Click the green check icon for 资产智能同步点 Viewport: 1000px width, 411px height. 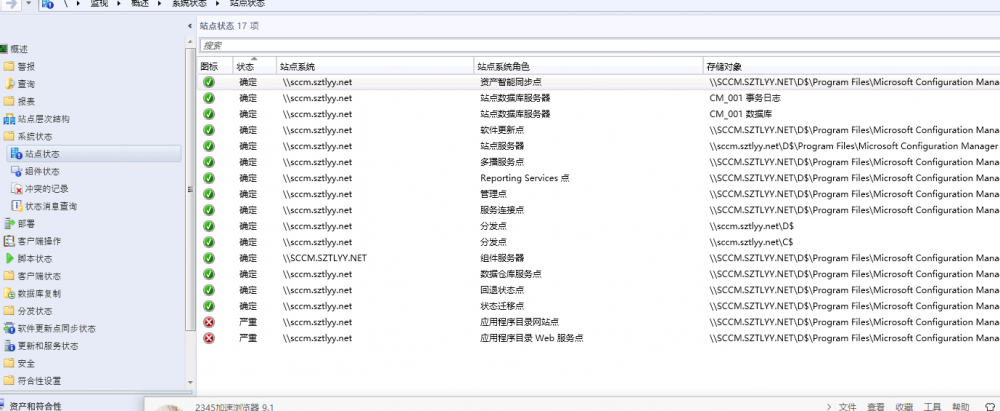[209, 82]
